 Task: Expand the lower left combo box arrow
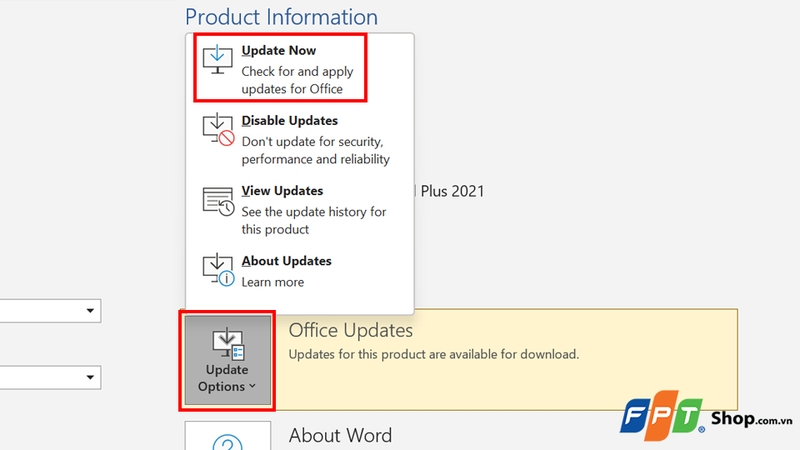pyautogui.click(x=90, y=378)
